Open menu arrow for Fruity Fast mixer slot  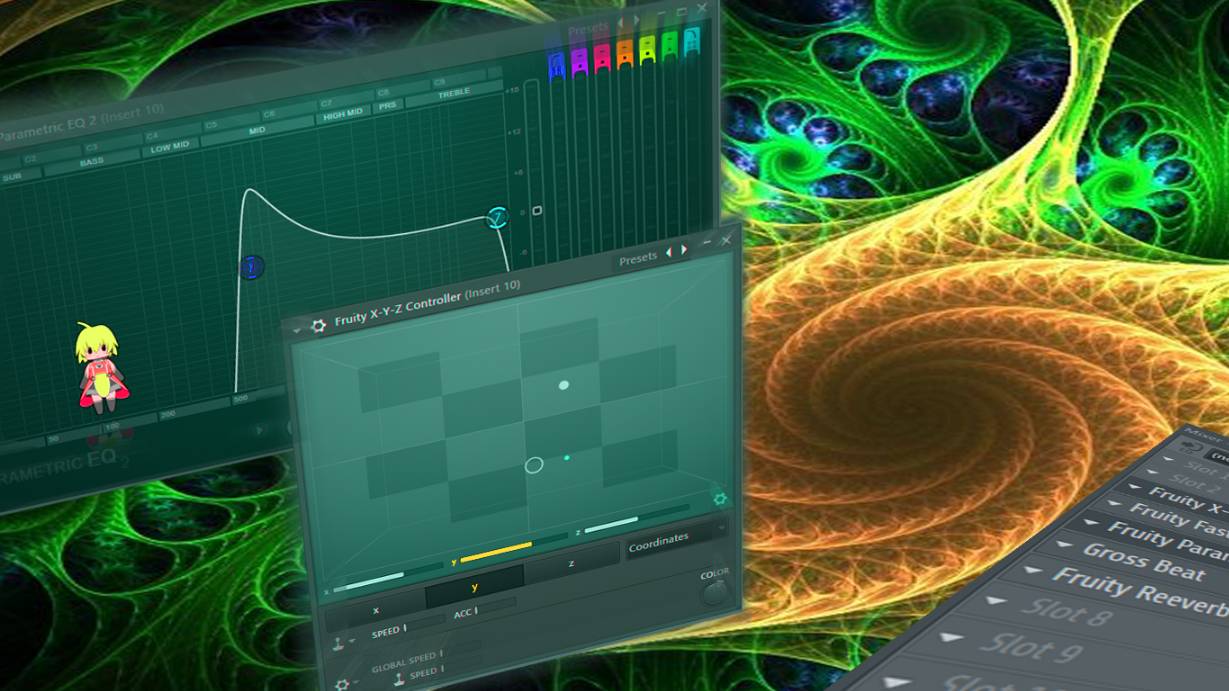(x=1115, y=505)
